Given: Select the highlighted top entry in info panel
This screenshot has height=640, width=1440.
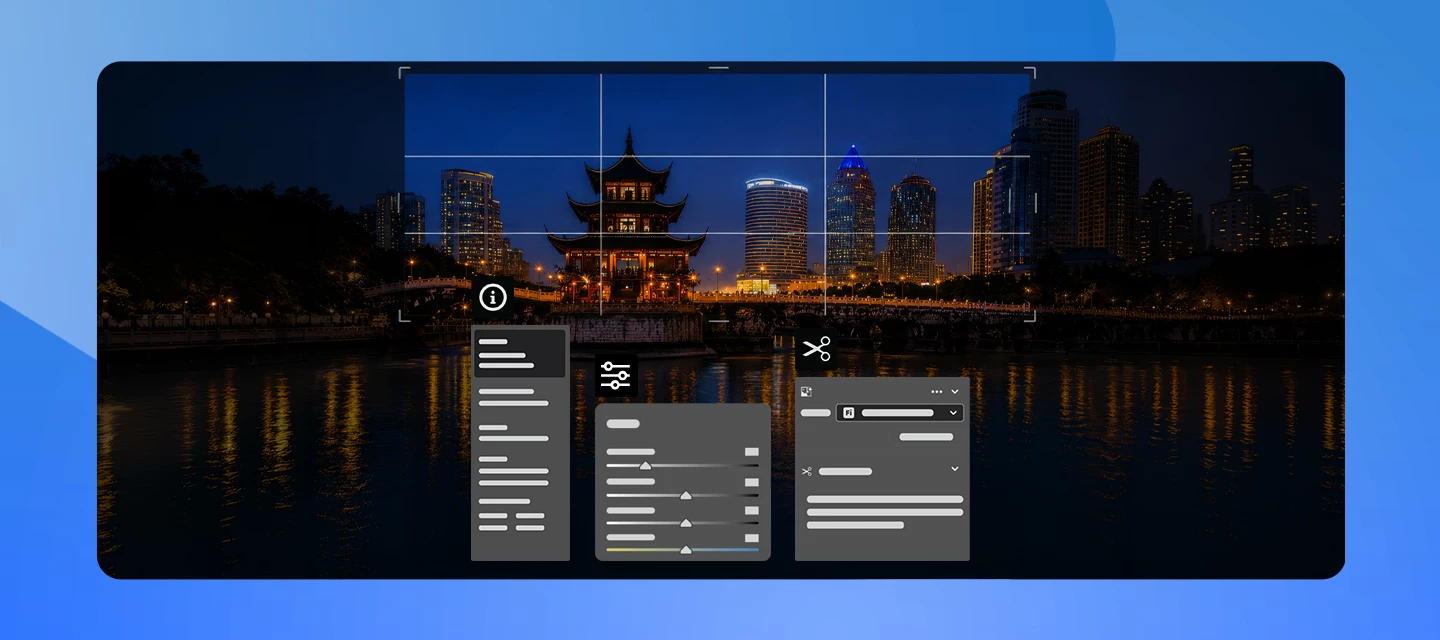Looking at the screenshot, I should point(519,353).
